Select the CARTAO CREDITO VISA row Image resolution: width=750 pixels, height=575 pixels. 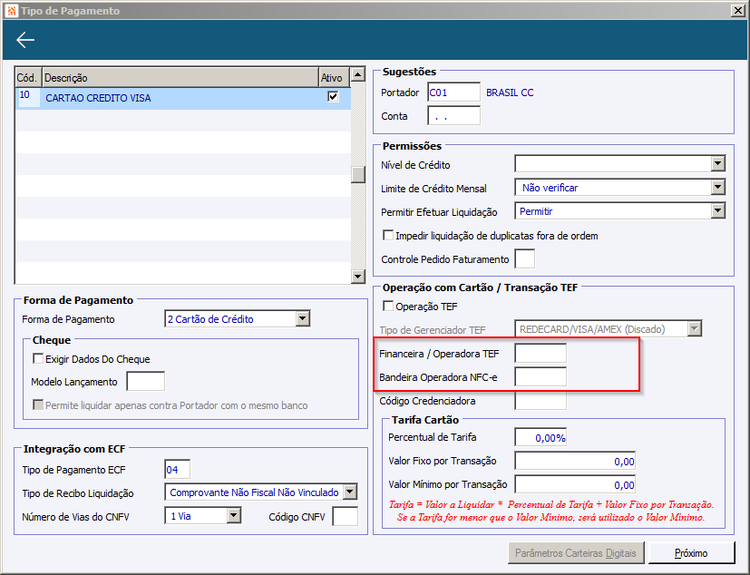click(183, 98)
